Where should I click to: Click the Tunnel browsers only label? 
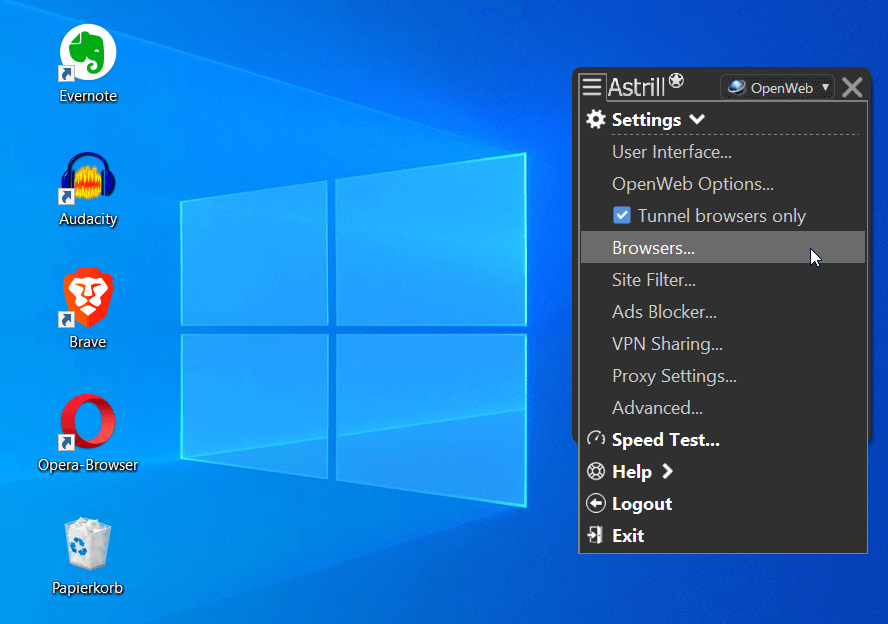[722, 216]
